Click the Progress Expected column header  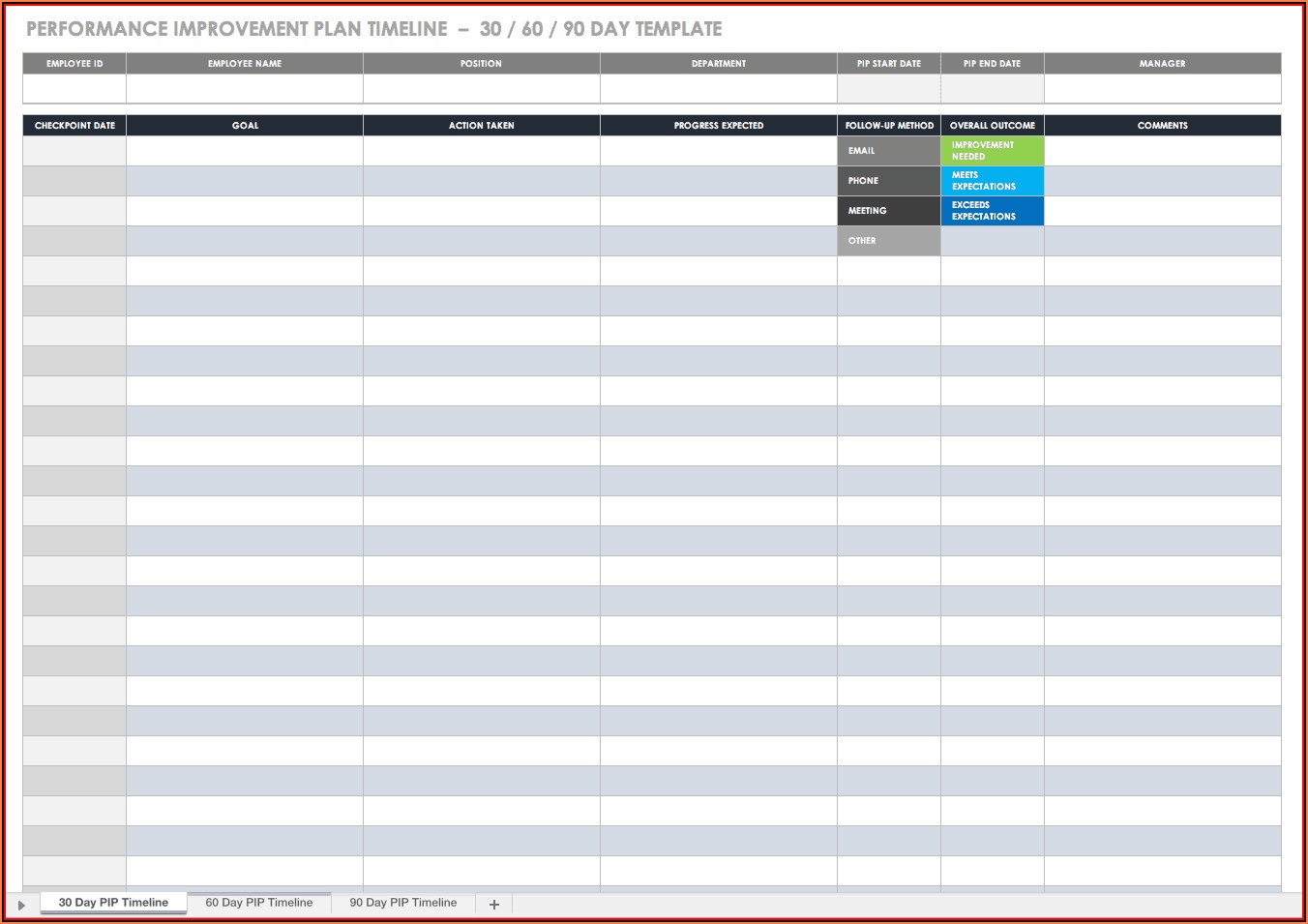[718, 126]
